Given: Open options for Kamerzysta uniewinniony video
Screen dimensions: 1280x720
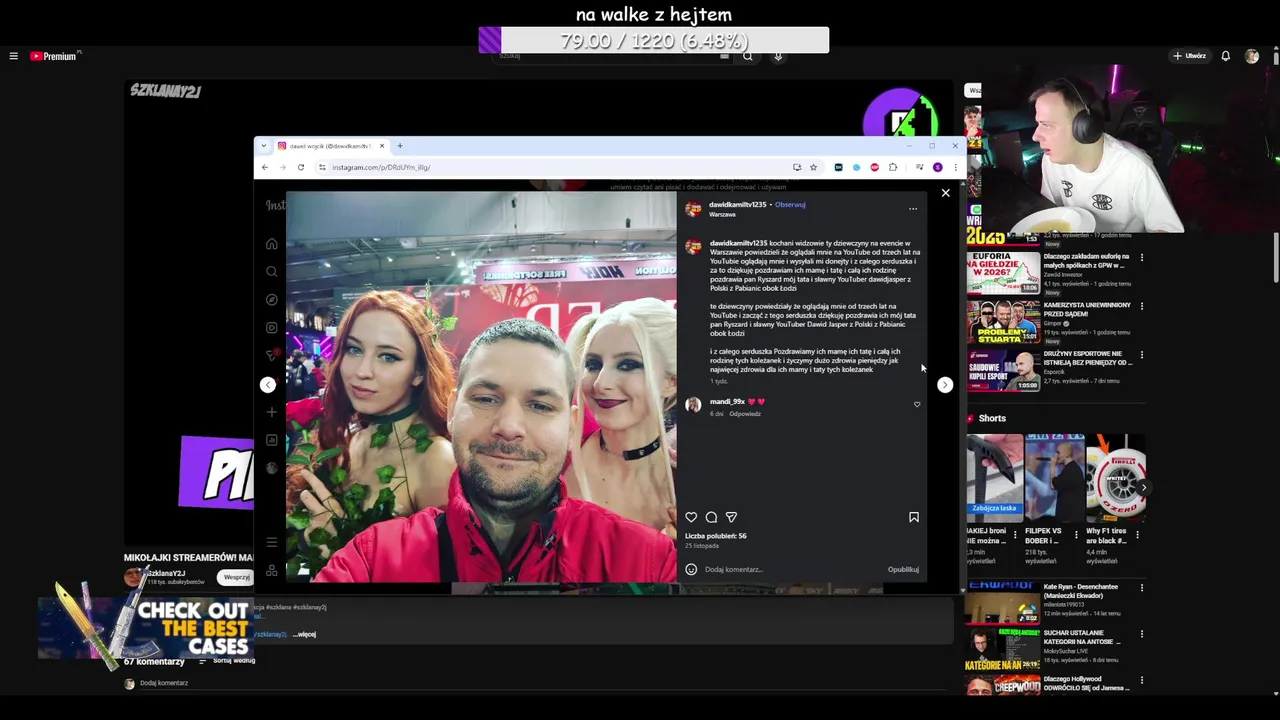Looking at the screenshot, I should 1142,306.
